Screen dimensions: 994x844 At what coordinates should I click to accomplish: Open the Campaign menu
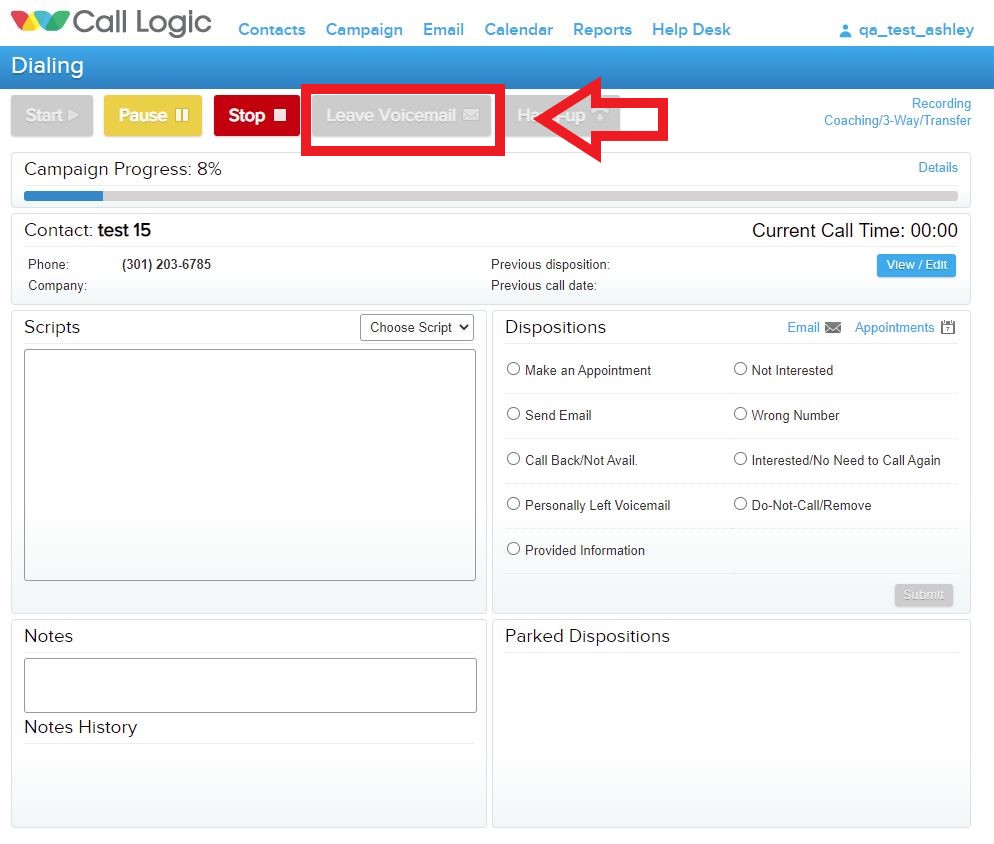[x=364, y=30]
